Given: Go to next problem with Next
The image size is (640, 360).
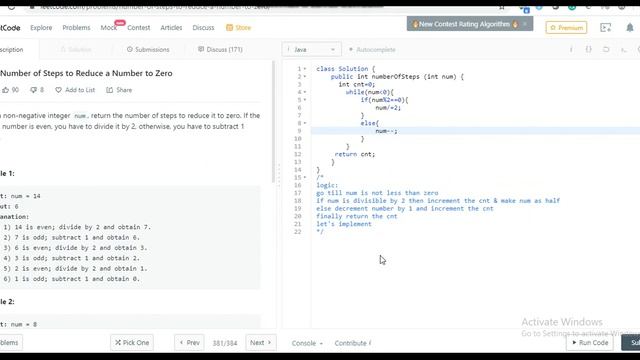Looking at the screenshot, I should pyautogui.click(x=260, y=342).
